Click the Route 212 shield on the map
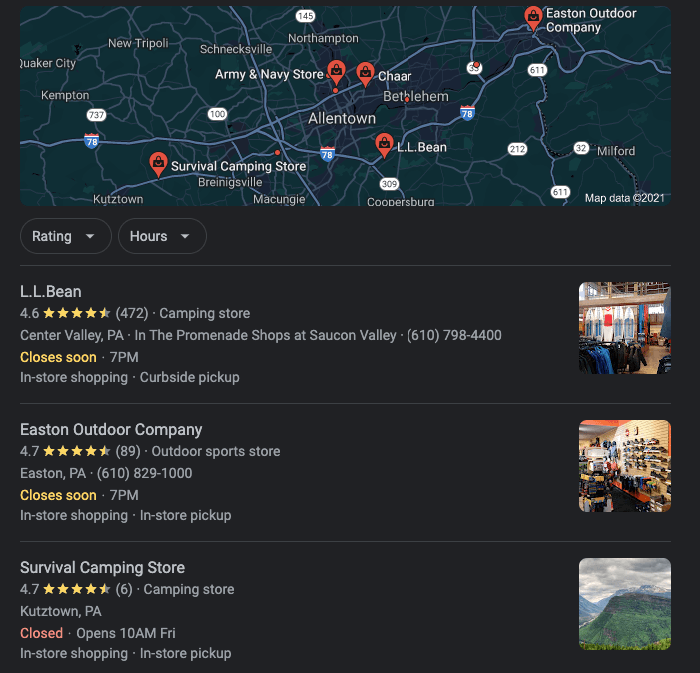 coord(517,149)
